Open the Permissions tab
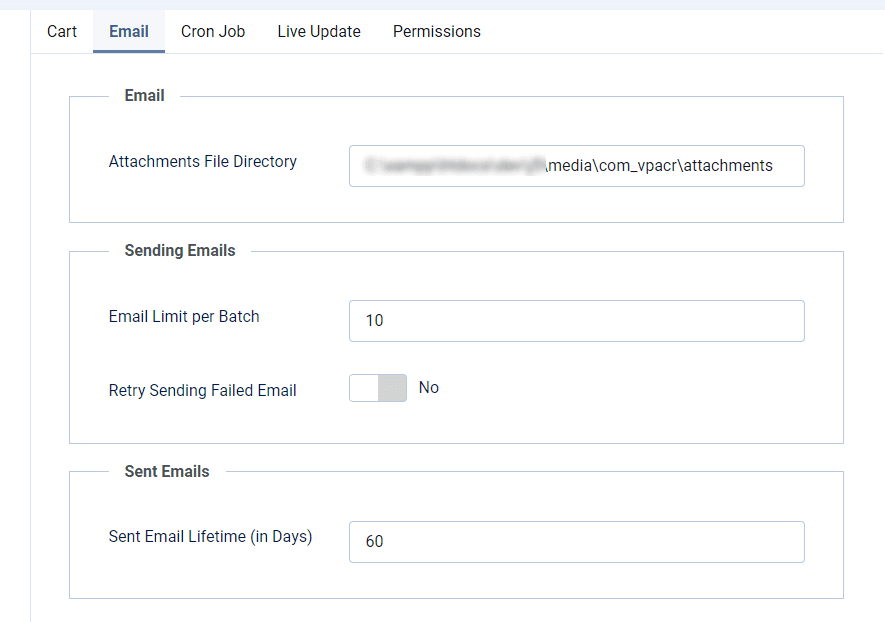 click(x=437, y=32)
